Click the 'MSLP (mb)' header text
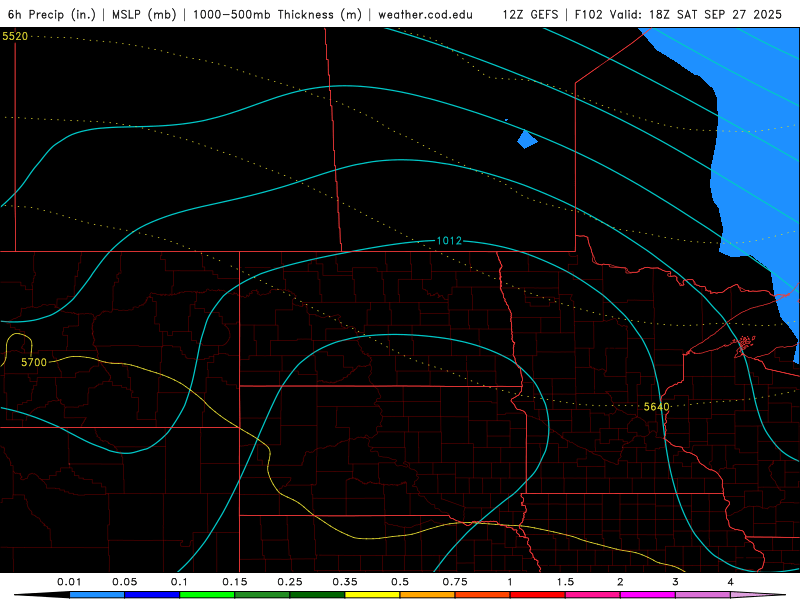800x600 pixels. pos(144,14)
